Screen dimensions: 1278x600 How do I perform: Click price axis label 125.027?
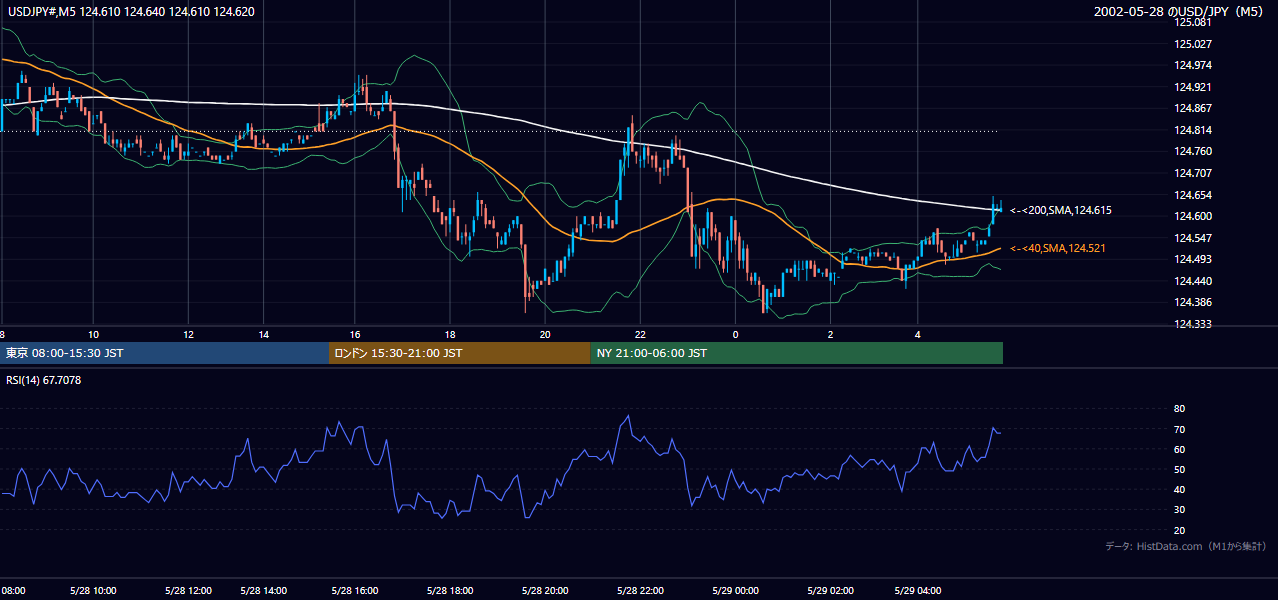(x=1192, y=44)
